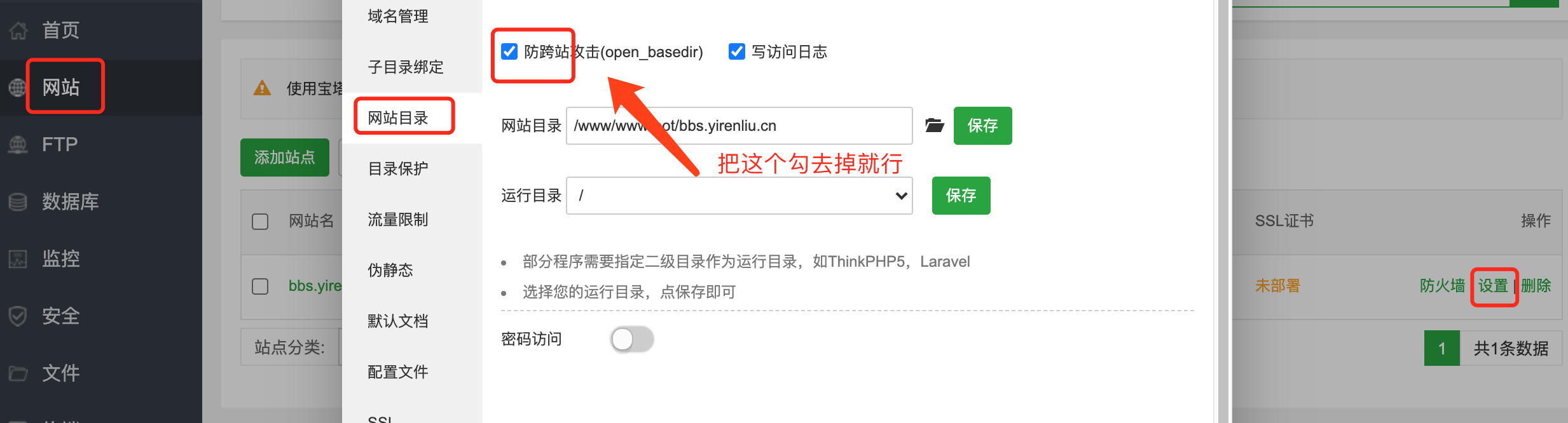Switch to 目录保护 tab
This screenshot has height=423, width=1568.
(398, 169)
